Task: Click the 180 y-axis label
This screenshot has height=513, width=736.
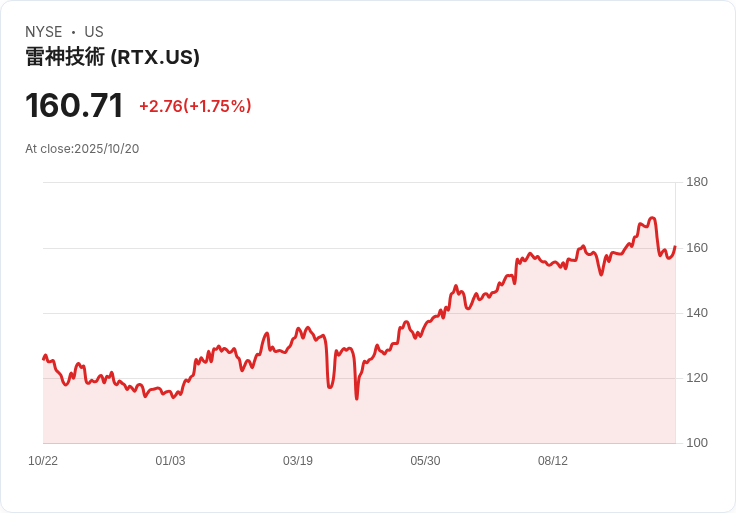Action: coord(697,182)
